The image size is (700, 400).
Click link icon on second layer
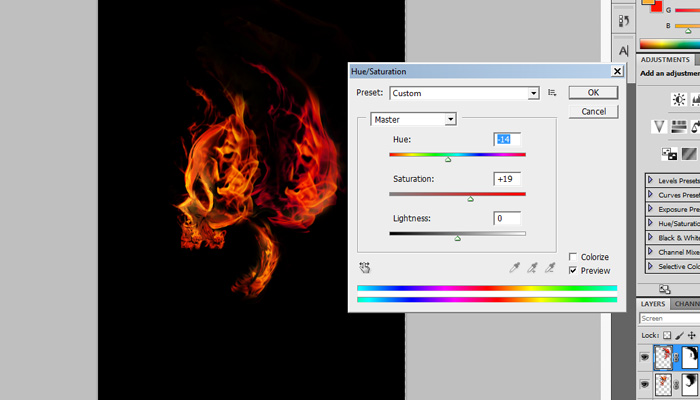[x=676, y=385]
